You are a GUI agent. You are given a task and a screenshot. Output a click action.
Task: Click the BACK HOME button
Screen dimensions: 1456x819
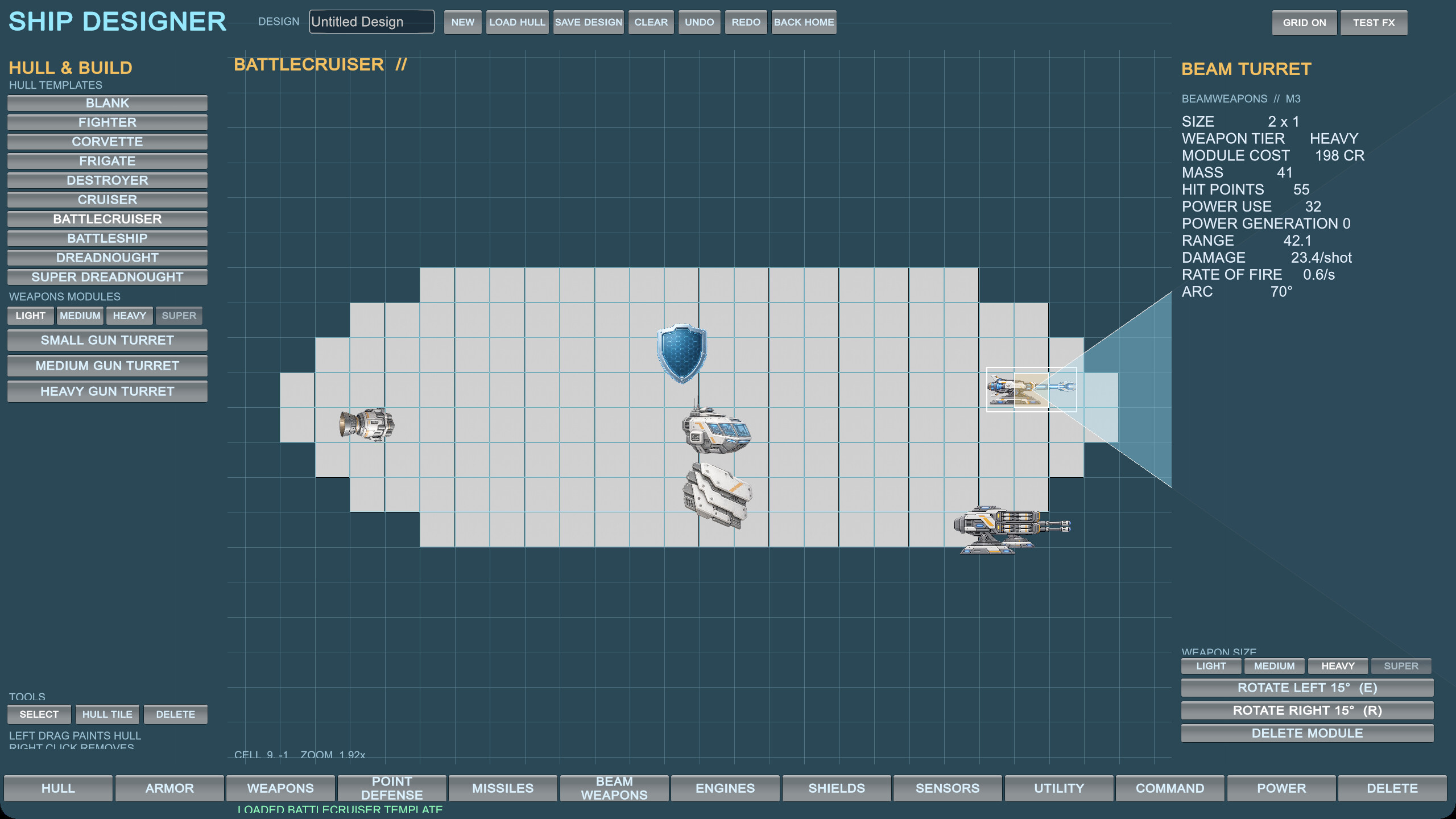(x=804, y=22)
